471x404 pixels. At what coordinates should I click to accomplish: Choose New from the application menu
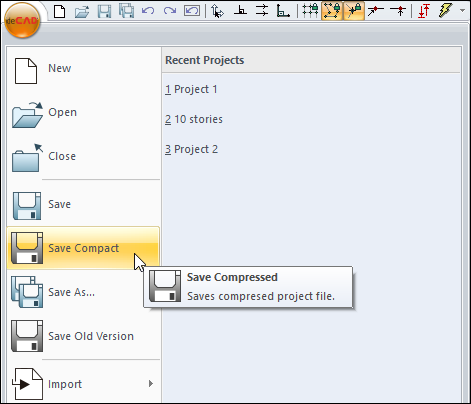coord(83,69)
